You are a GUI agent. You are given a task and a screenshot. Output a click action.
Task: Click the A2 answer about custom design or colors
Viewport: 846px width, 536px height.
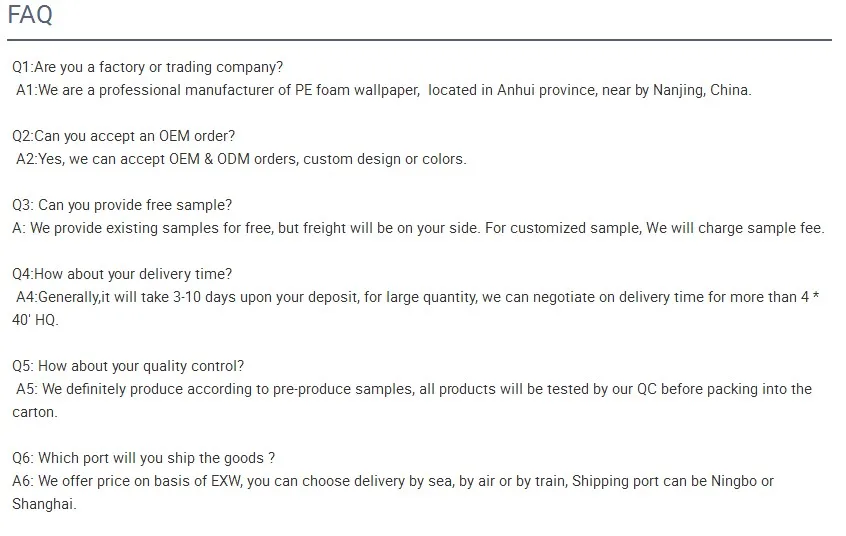coord(241,159)
